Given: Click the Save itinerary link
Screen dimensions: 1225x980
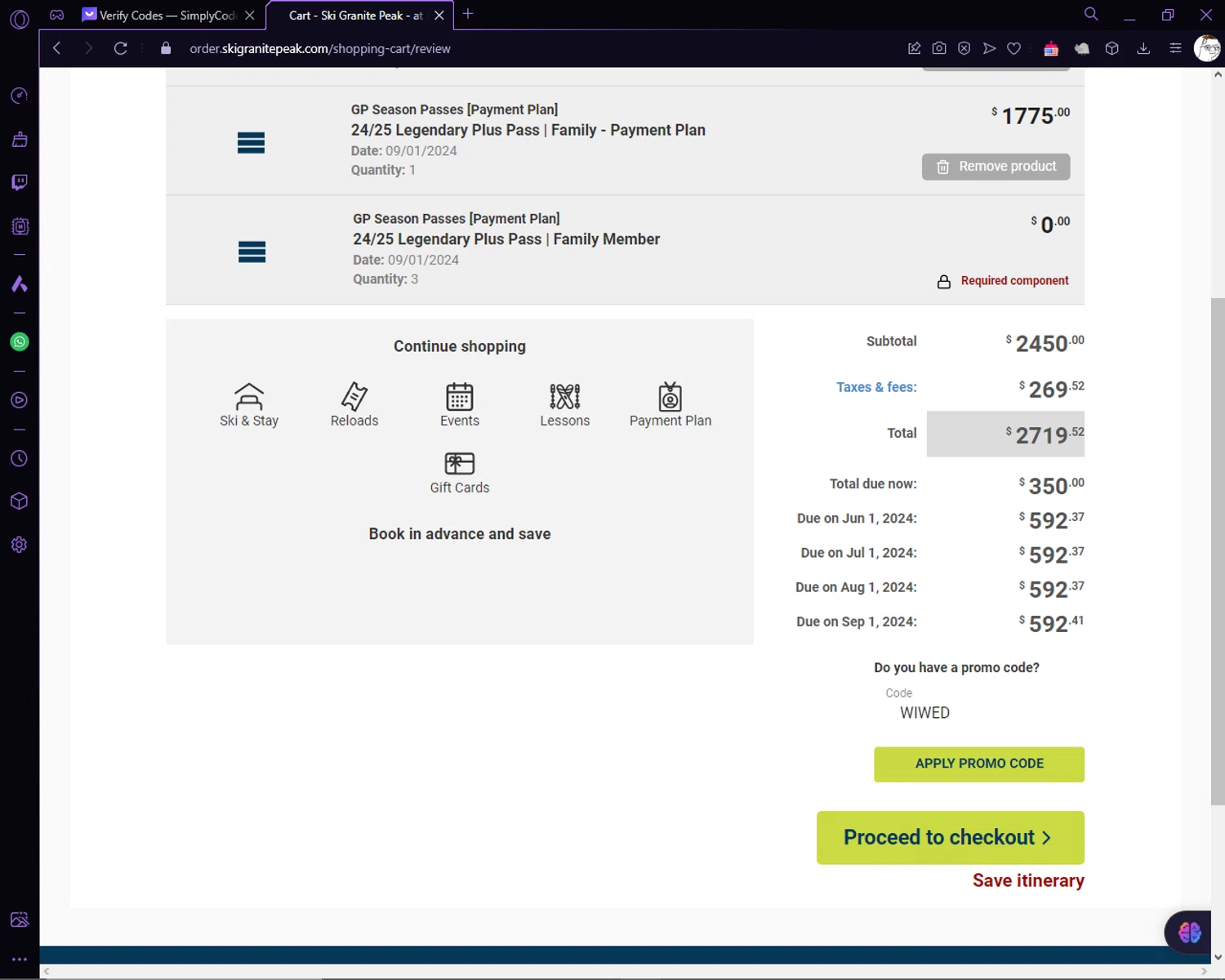Looking at the screenshot, I should [1028, 880].
